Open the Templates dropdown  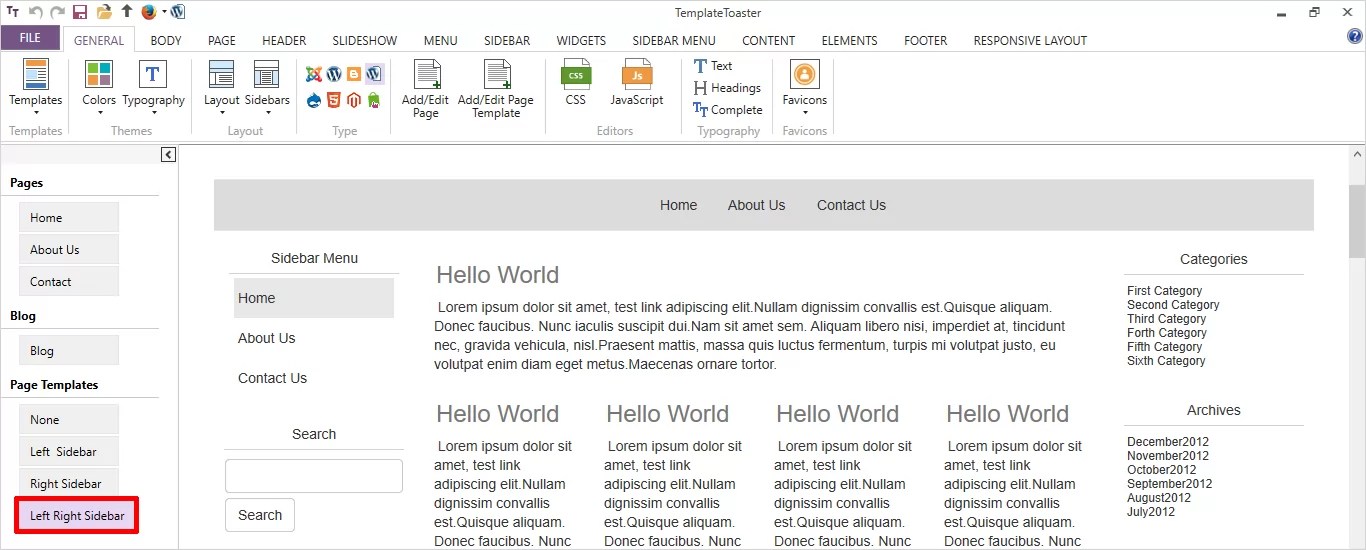36,88
